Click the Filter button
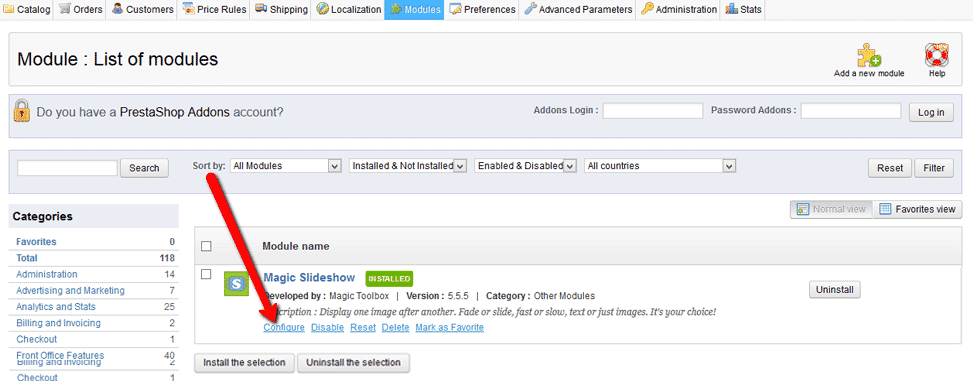 click(x=934, y=168)
